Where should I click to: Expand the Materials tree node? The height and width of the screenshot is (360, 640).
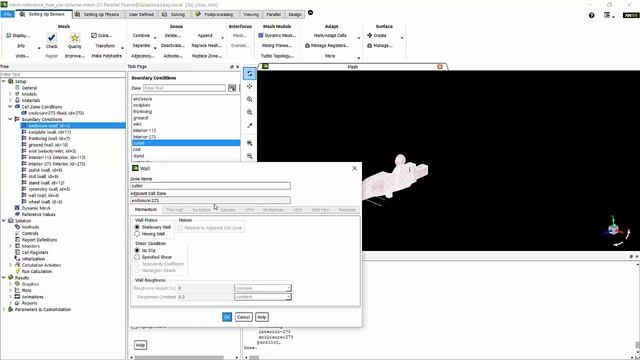[10, 100]
